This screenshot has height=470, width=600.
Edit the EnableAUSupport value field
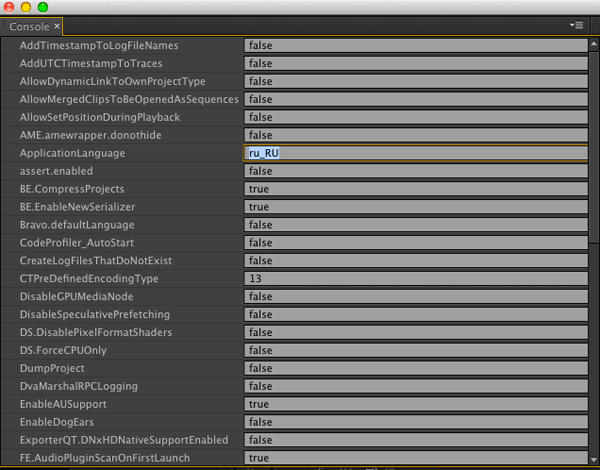pyautogui.click(x=416, y=404)
